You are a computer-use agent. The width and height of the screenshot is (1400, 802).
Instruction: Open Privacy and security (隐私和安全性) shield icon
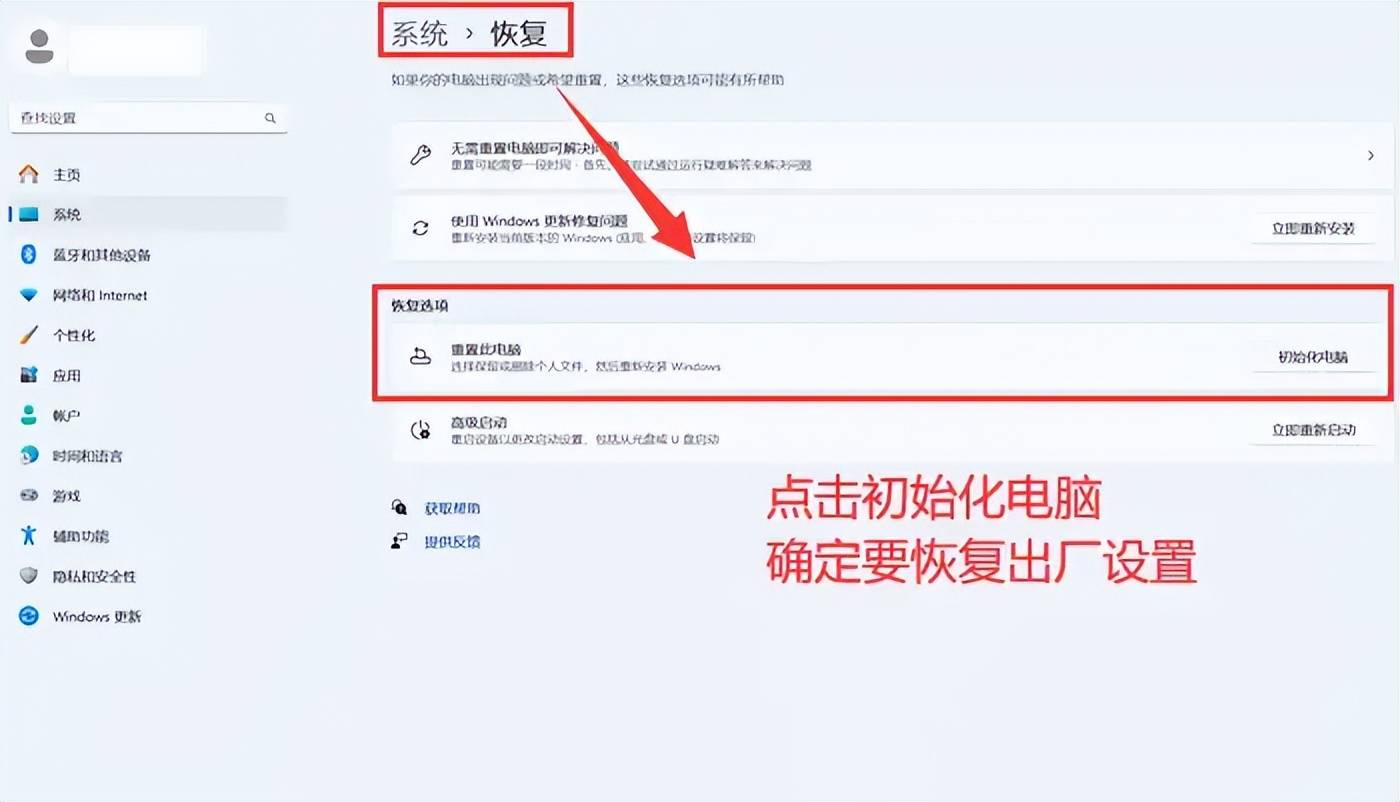(29, 576)
